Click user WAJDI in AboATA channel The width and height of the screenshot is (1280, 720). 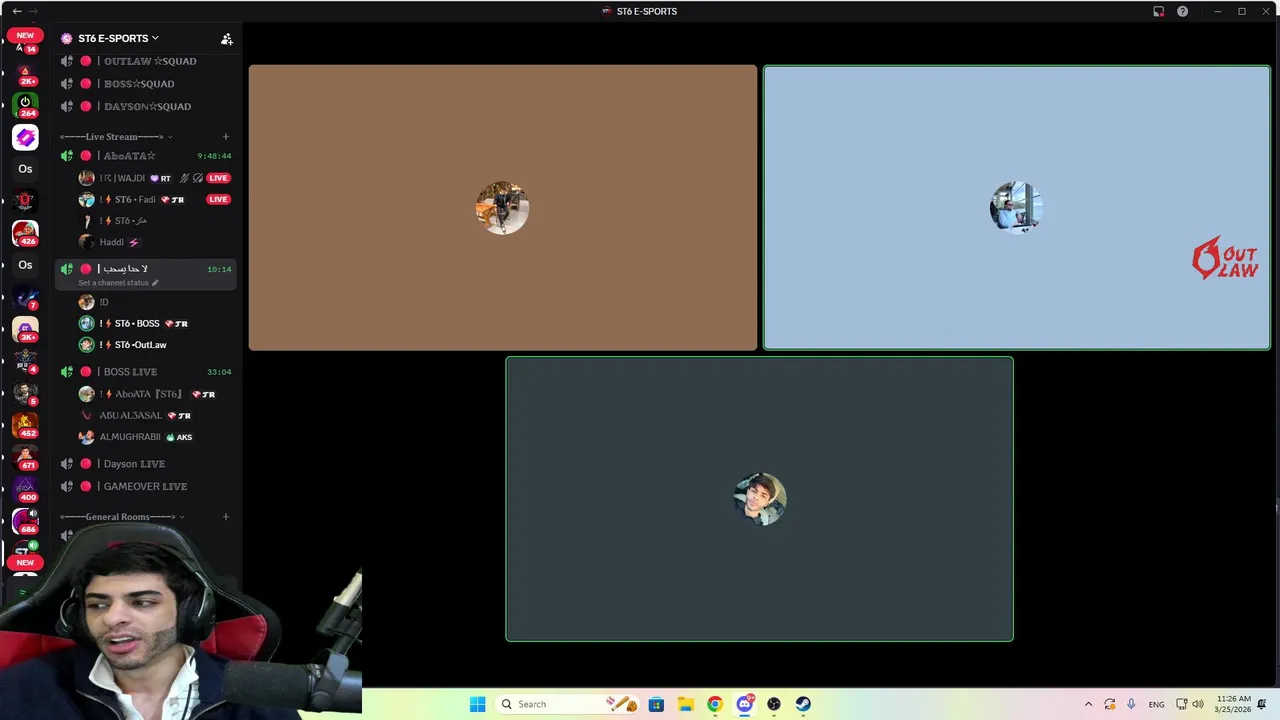[x=122, y=178]
